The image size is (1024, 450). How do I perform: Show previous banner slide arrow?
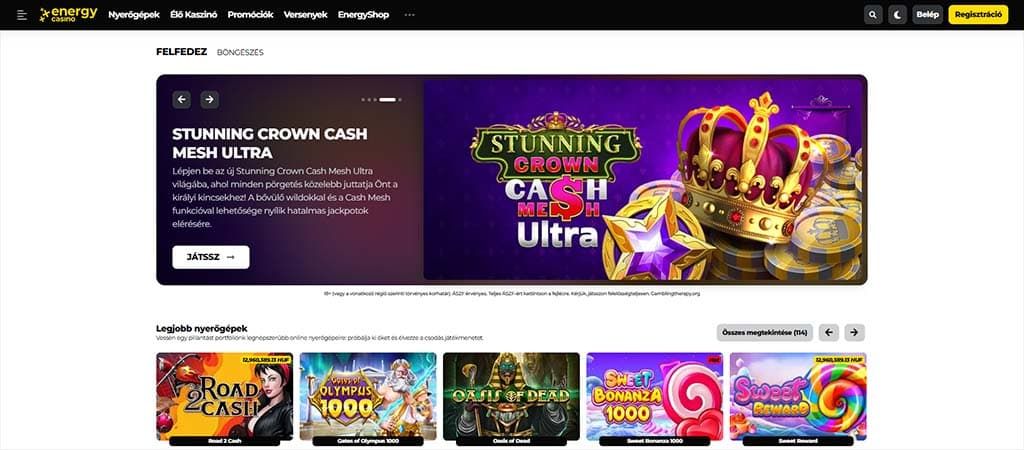pyautogui.click(x=182, y=99)
